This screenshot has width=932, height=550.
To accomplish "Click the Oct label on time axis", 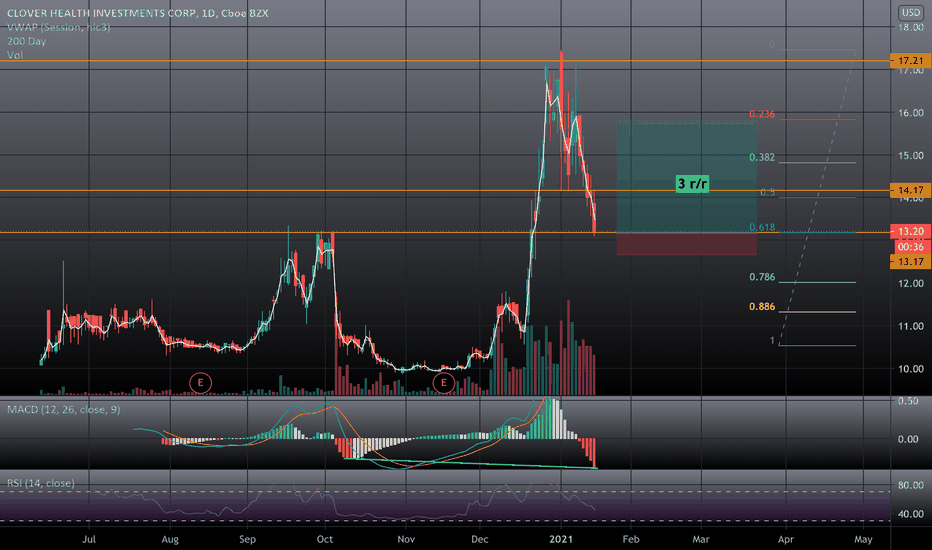I will (x=325, y=539).
